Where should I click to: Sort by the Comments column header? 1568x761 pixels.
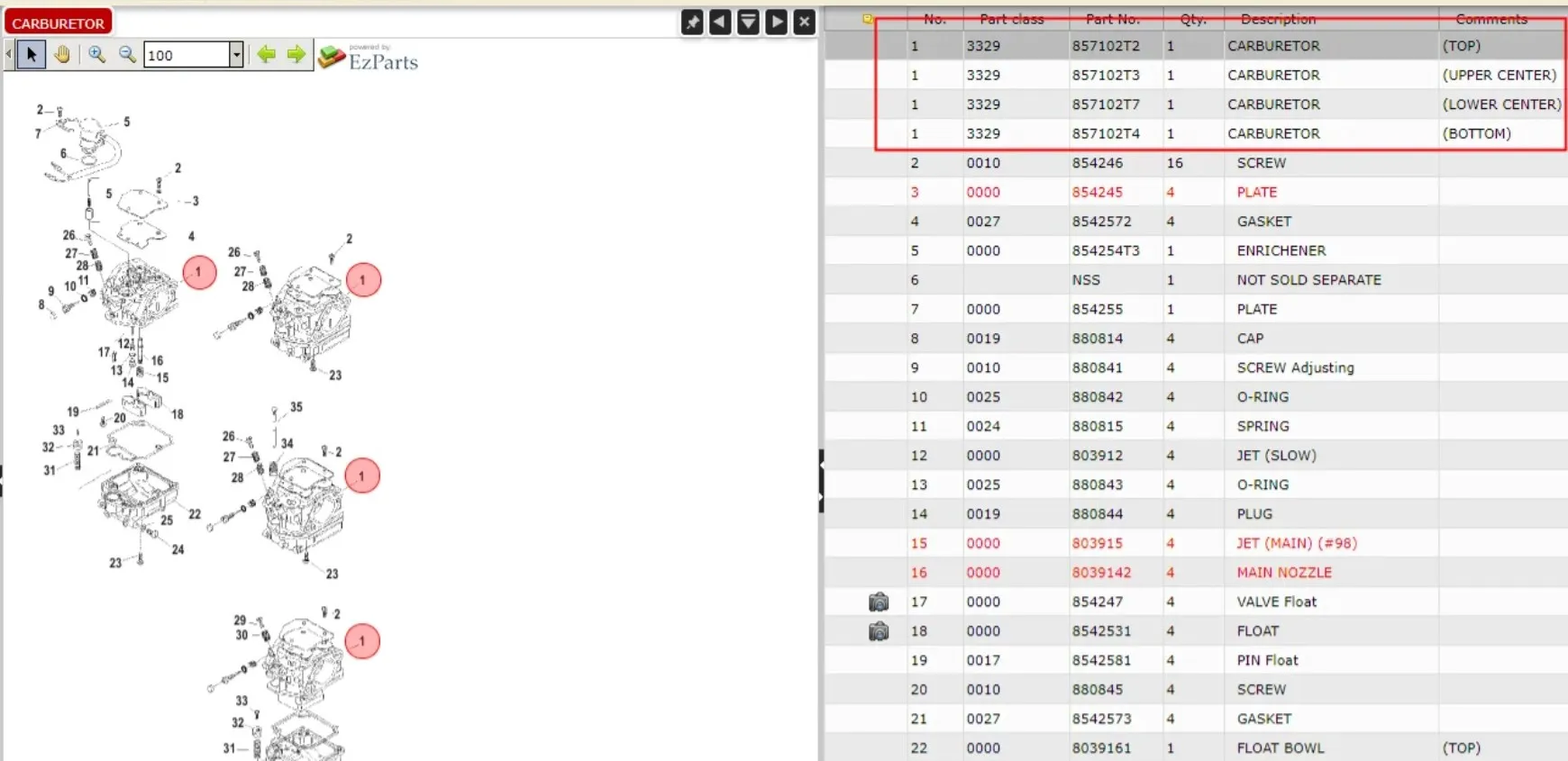pos(1491,19)
